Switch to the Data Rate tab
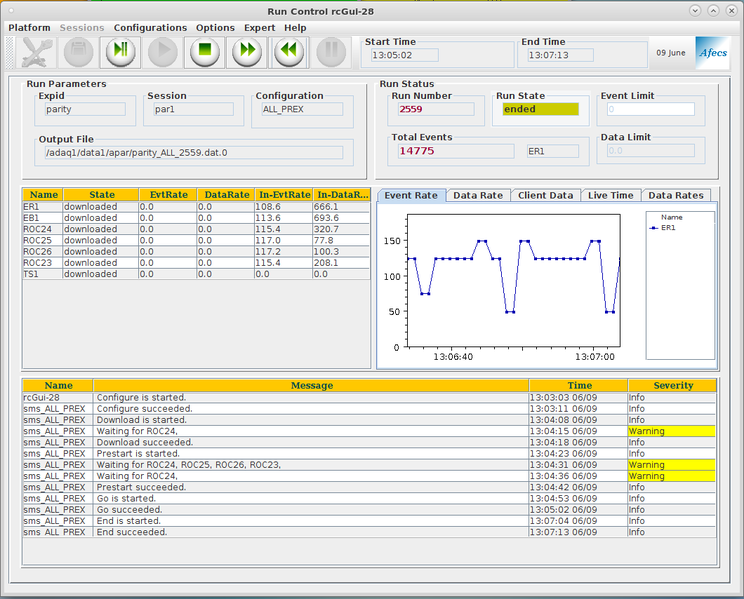 point(478,196)
